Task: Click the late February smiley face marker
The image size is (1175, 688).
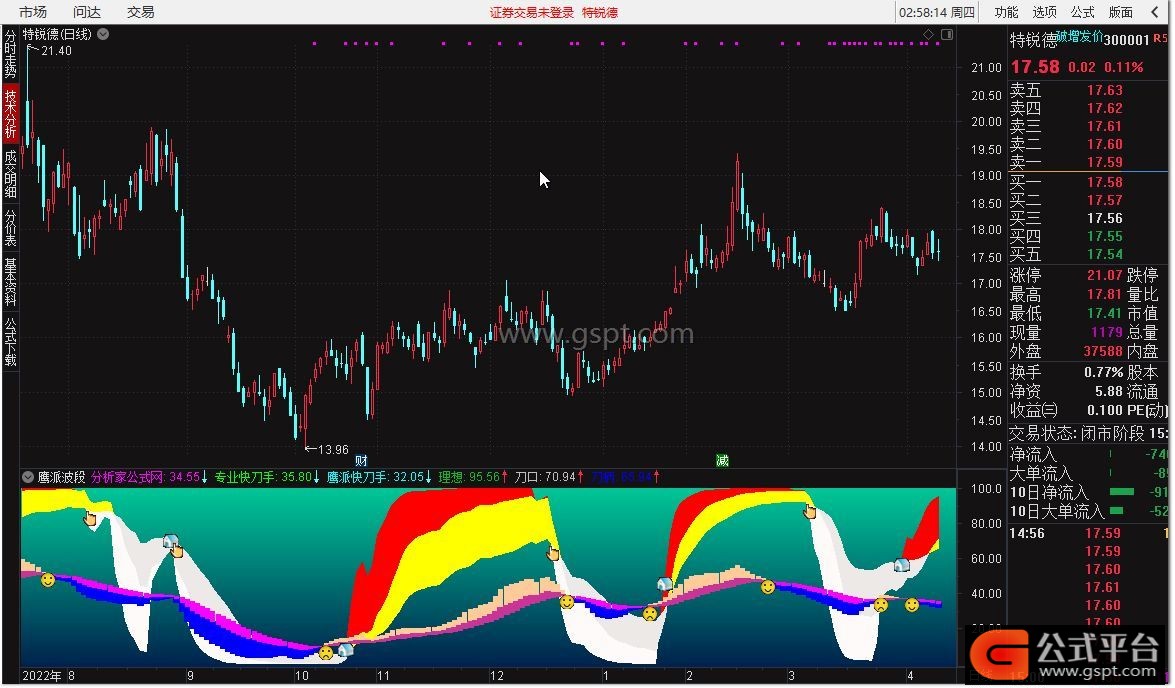Action: coord(768,587)
